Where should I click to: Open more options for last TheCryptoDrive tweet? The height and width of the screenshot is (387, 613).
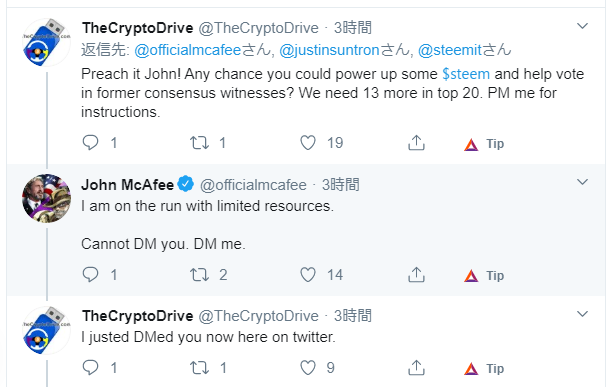583,314
